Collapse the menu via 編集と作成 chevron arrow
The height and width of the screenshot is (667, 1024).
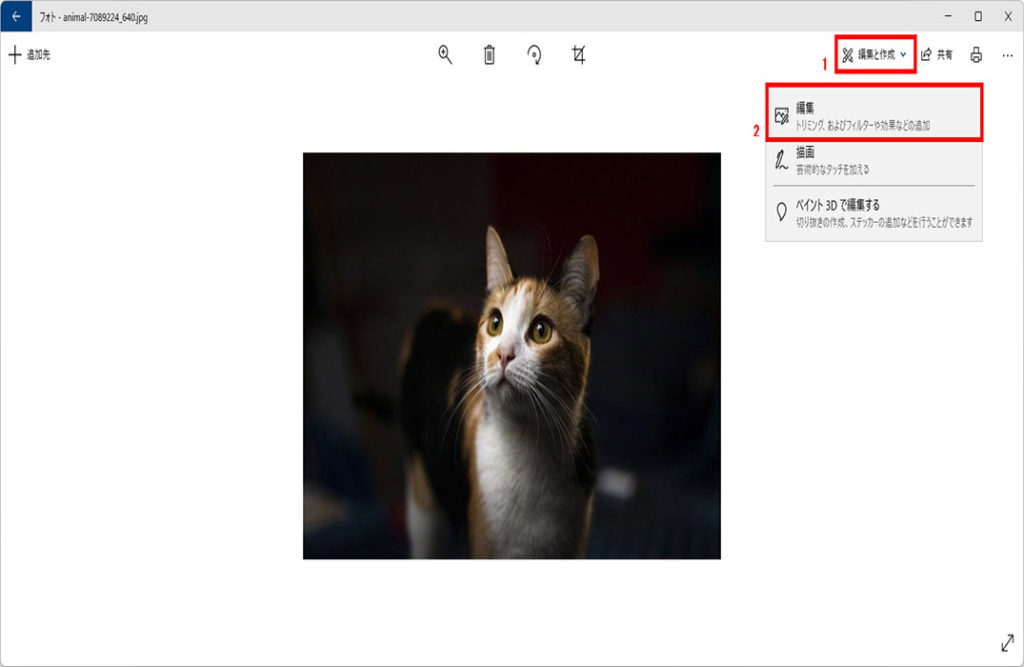click(903, 55)
